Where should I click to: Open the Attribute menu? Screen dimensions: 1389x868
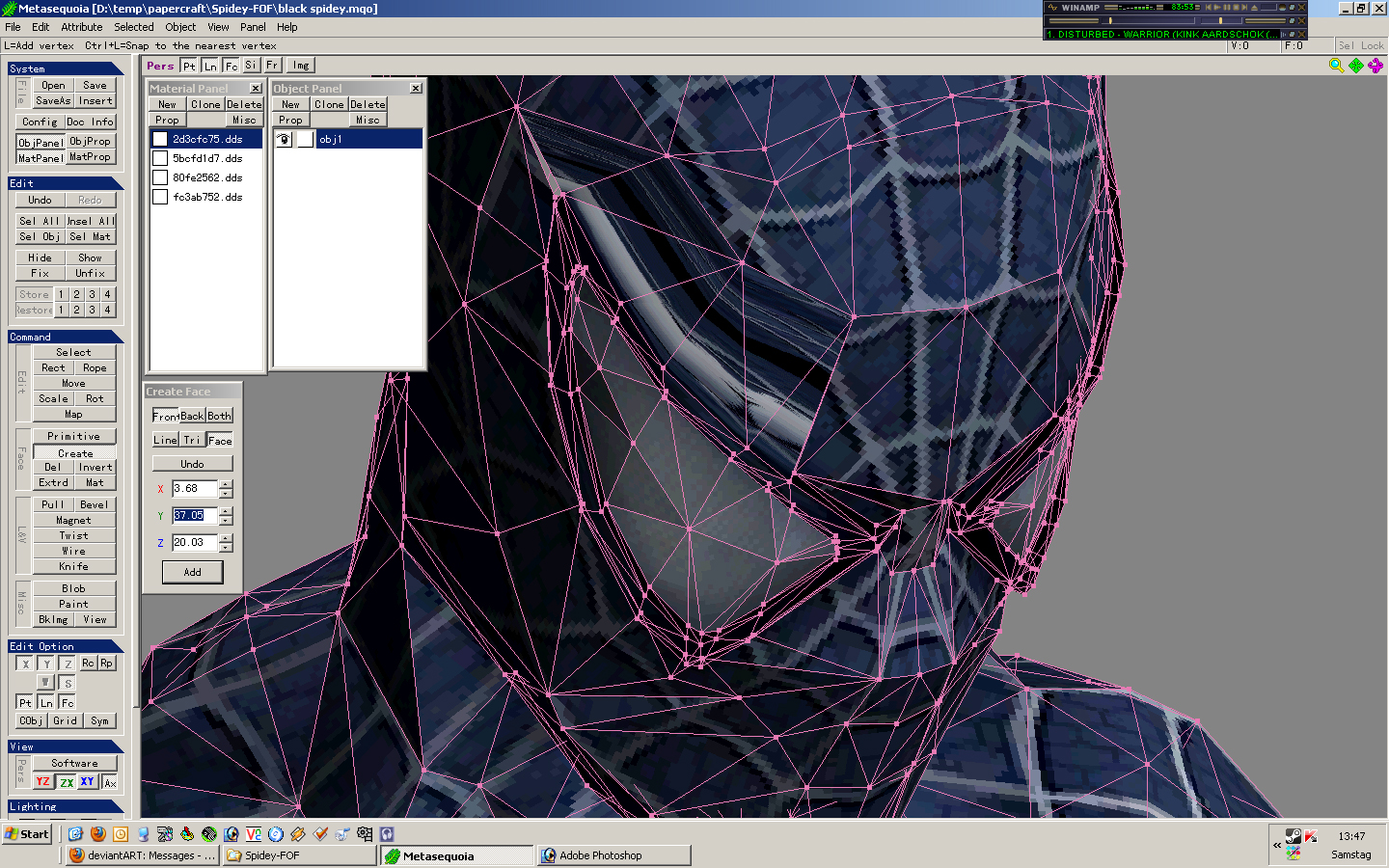pos(82,27)
